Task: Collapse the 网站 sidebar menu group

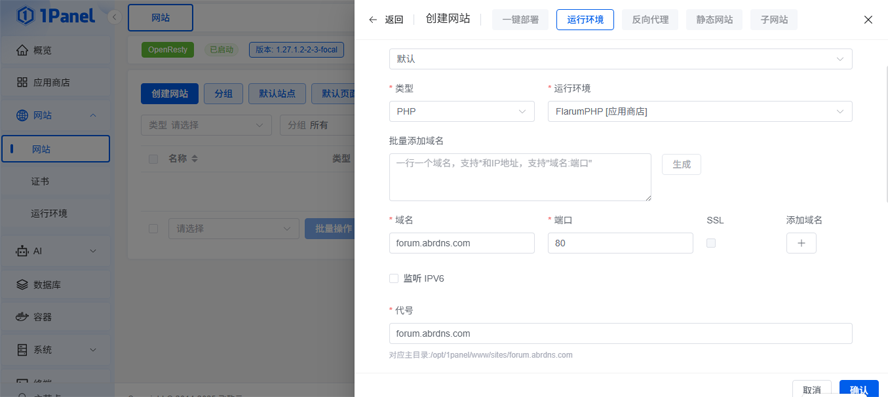Action: click(x=93, y=116)
